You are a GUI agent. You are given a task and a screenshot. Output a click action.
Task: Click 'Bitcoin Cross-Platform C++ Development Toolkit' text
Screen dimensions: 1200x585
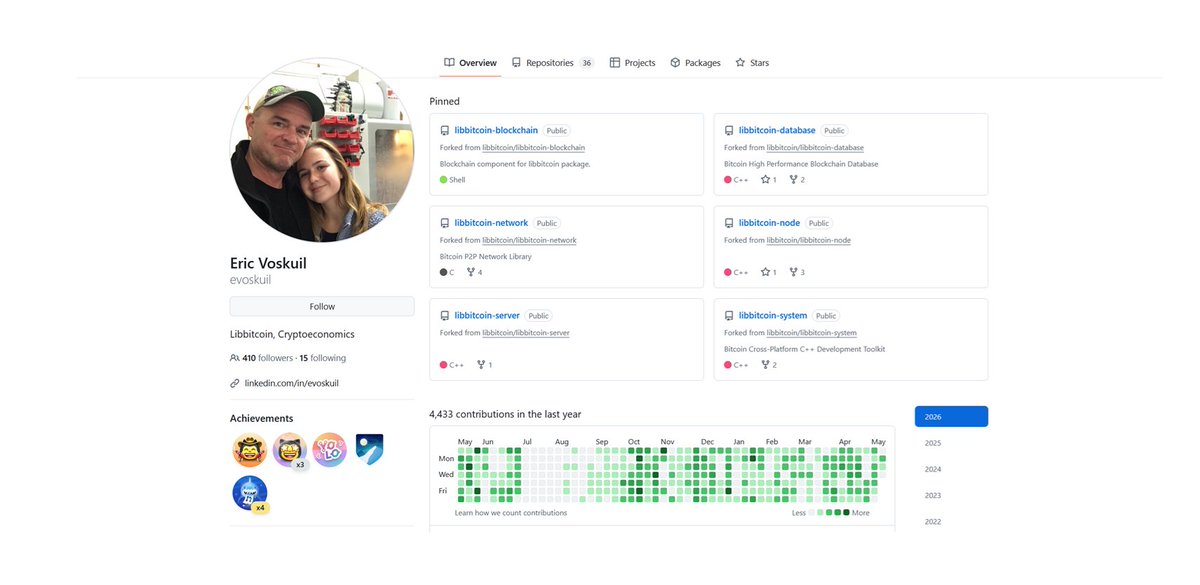[x=805, y=349]
